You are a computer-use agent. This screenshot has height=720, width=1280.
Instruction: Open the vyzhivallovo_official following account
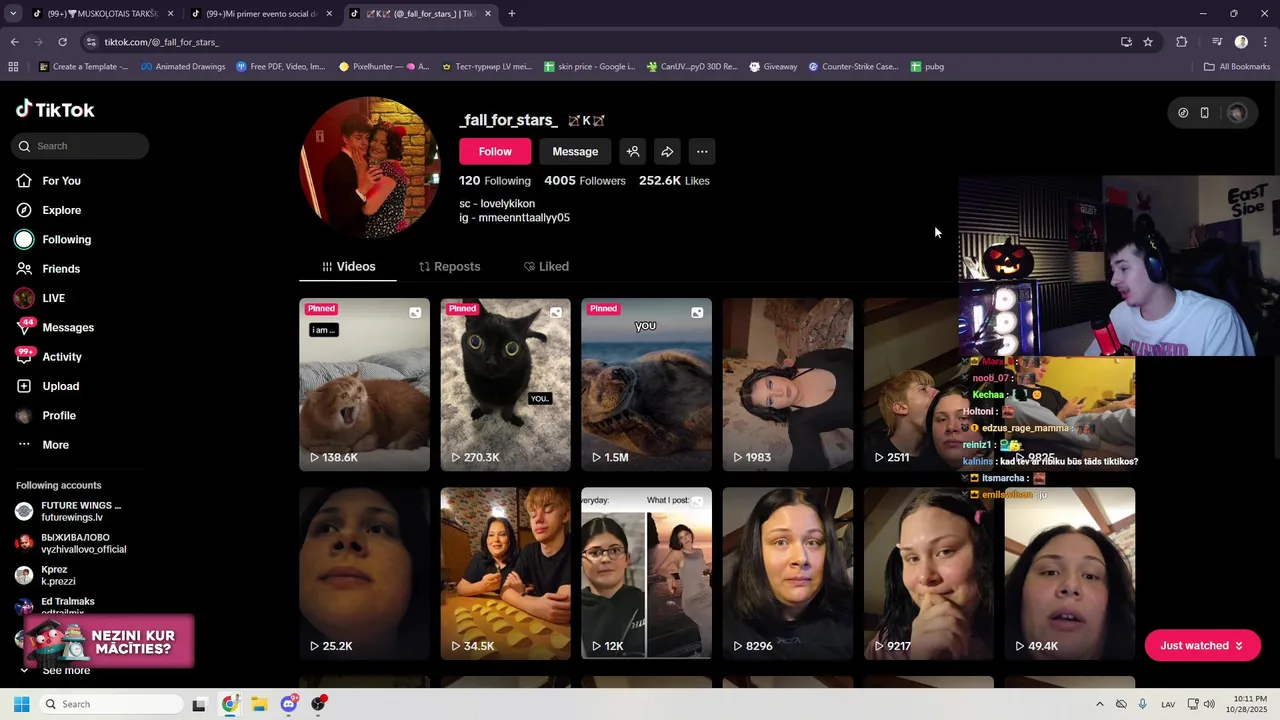click(70, 543)
